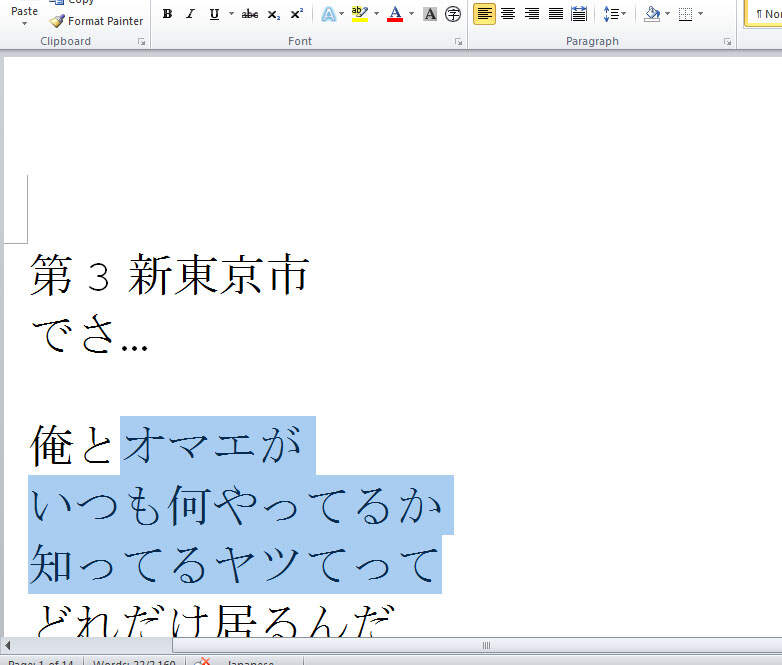Open the font color dropdown arrow
The height and width of the screenshot is (665, 782).
pyautogui.click(x=411, y=14)
